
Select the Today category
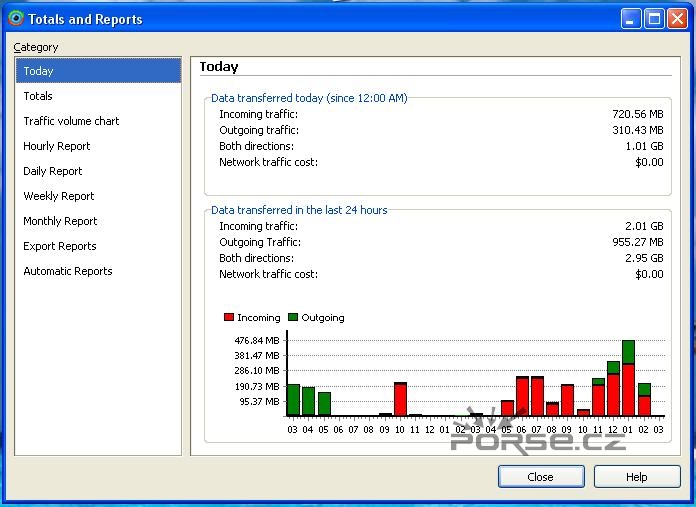[x=39, y=71]
